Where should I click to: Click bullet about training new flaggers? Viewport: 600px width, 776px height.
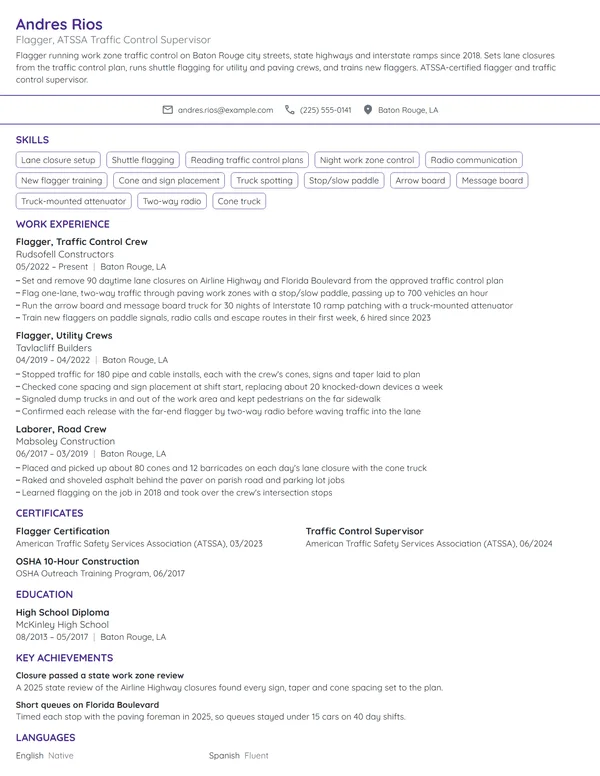click(x=223, y=318)
